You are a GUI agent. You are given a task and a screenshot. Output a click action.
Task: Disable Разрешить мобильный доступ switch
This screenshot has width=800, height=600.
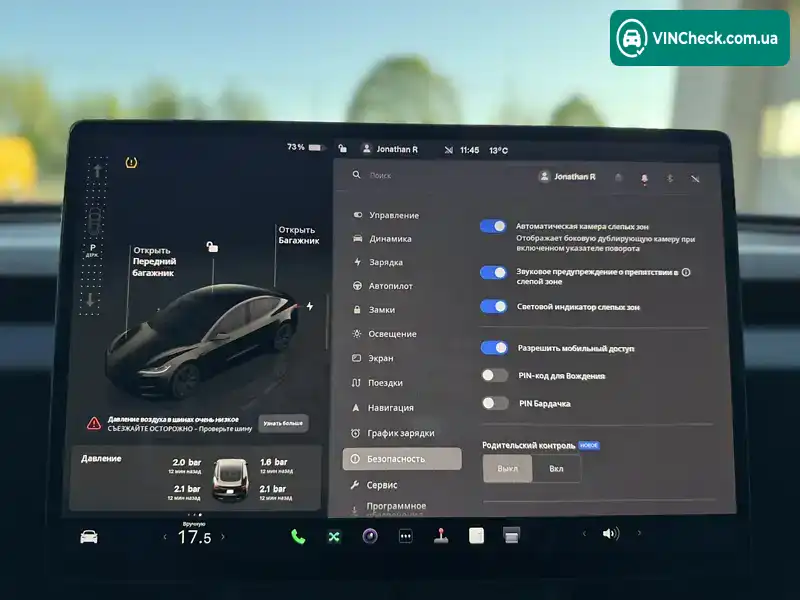coord(494,348)
